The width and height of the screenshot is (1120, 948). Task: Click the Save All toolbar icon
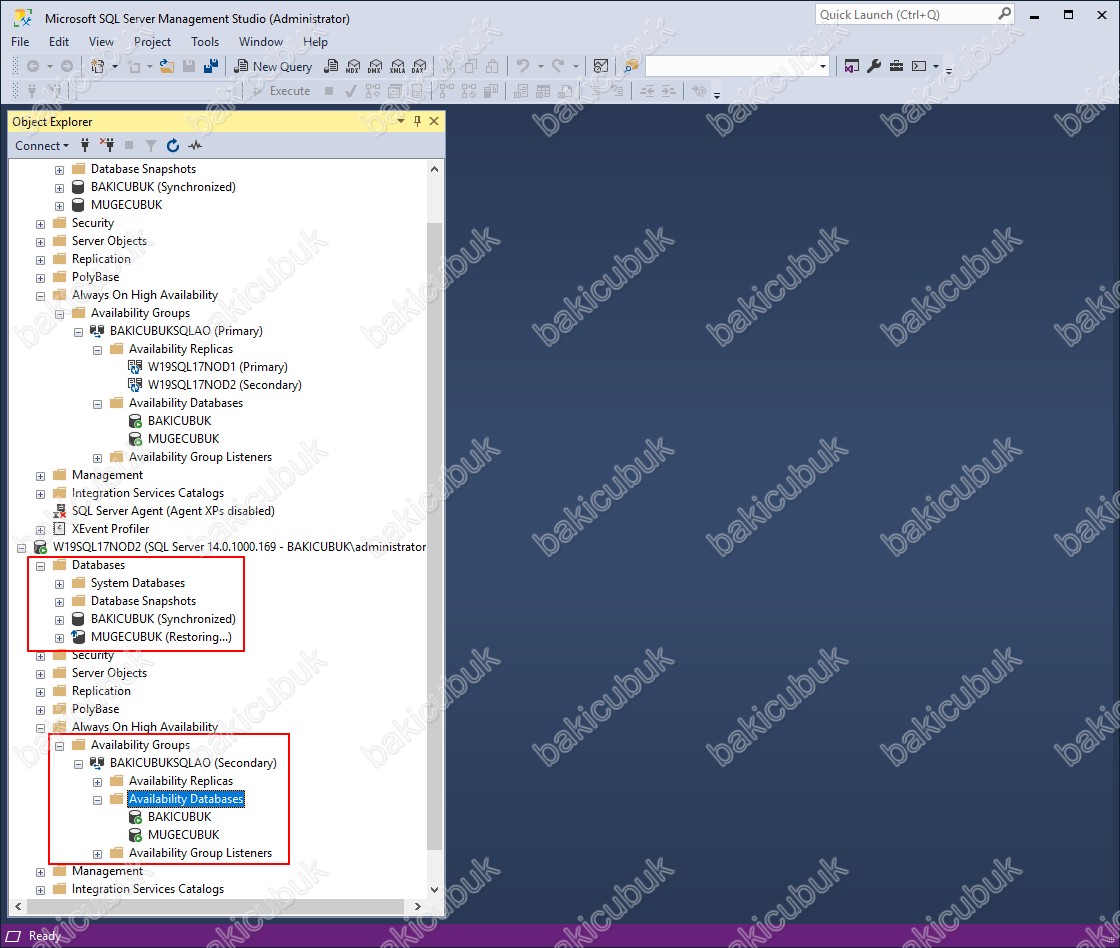[211, 66]
